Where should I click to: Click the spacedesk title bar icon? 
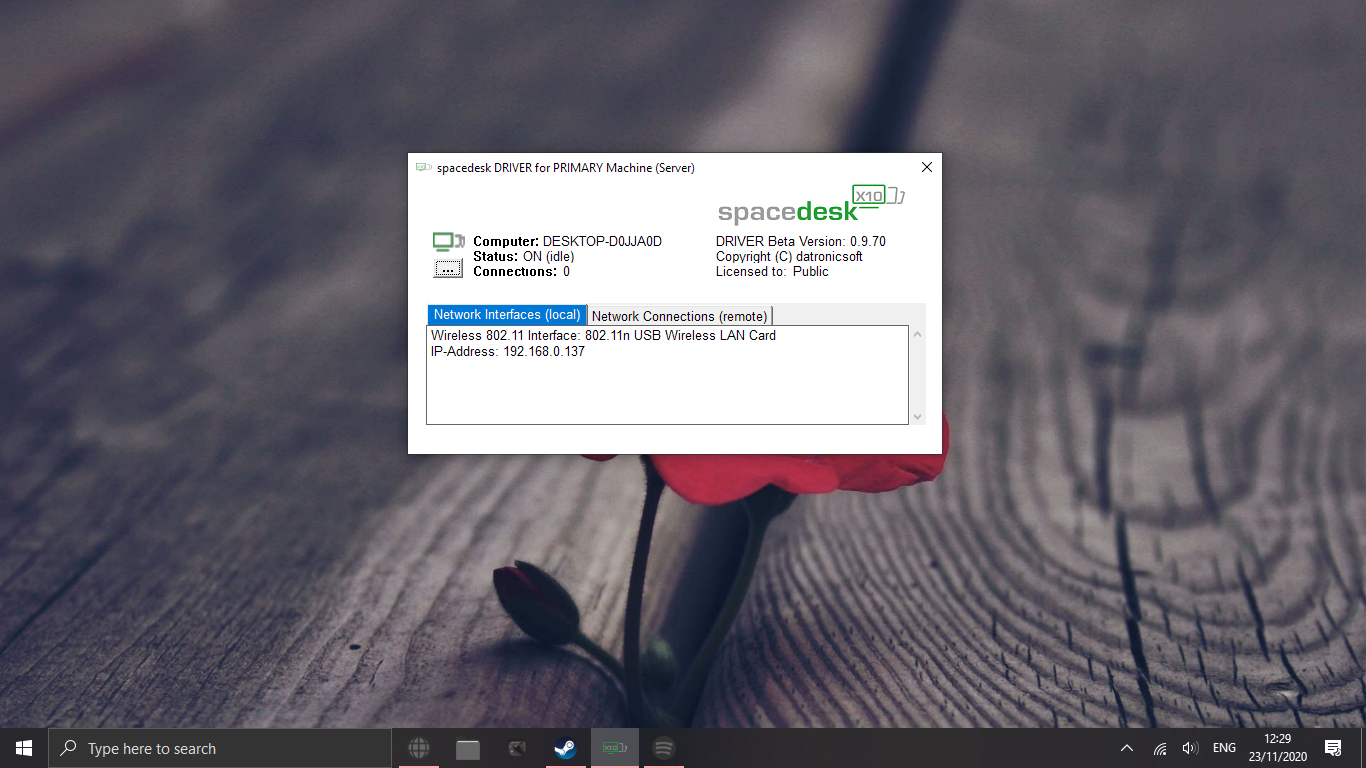[424, 167]
